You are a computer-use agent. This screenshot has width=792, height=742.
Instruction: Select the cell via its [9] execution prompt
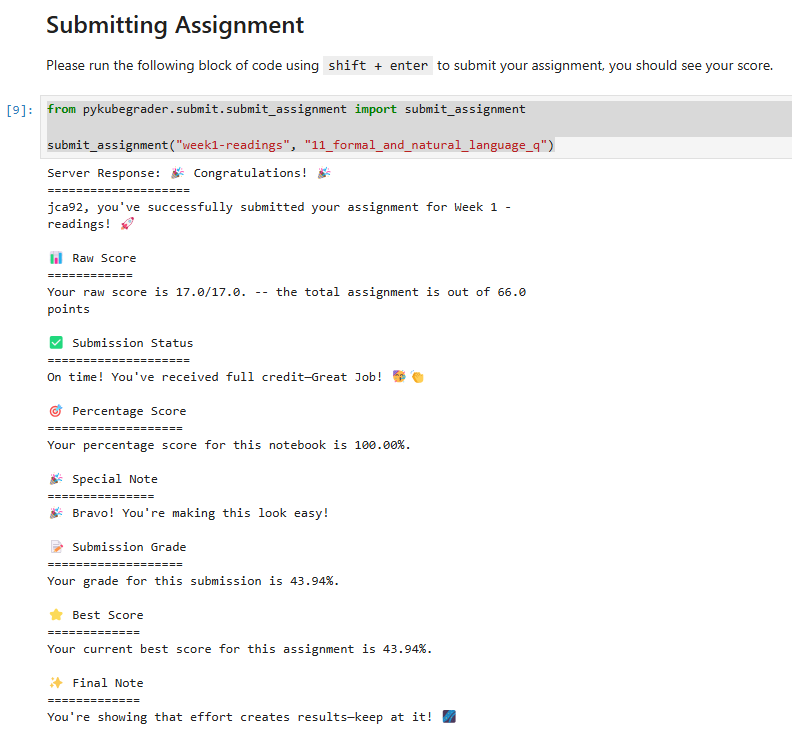tap(20, 109)
